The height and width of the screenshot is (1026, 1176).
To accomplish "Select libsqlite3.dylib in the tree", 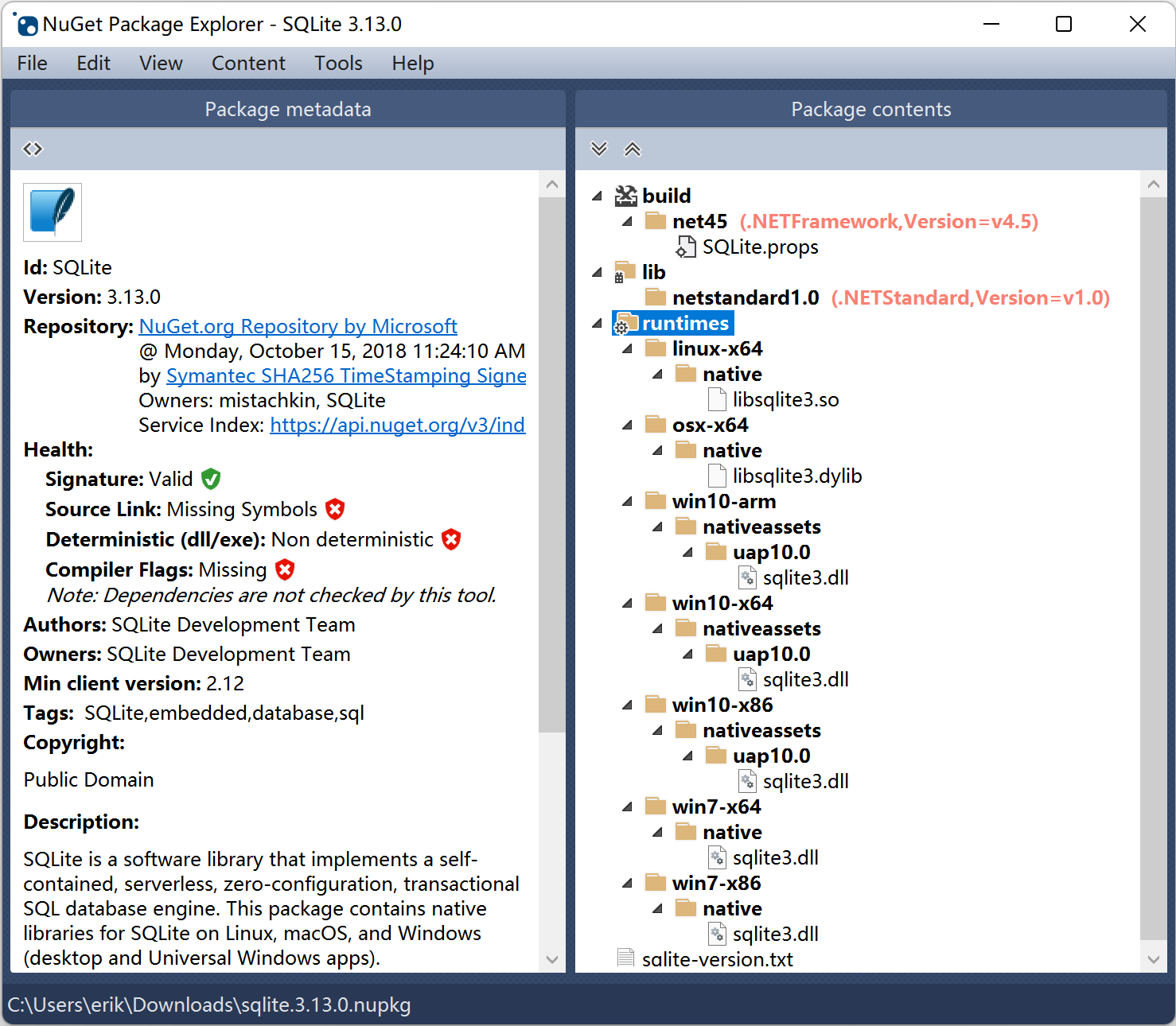I will pos(797,476).
